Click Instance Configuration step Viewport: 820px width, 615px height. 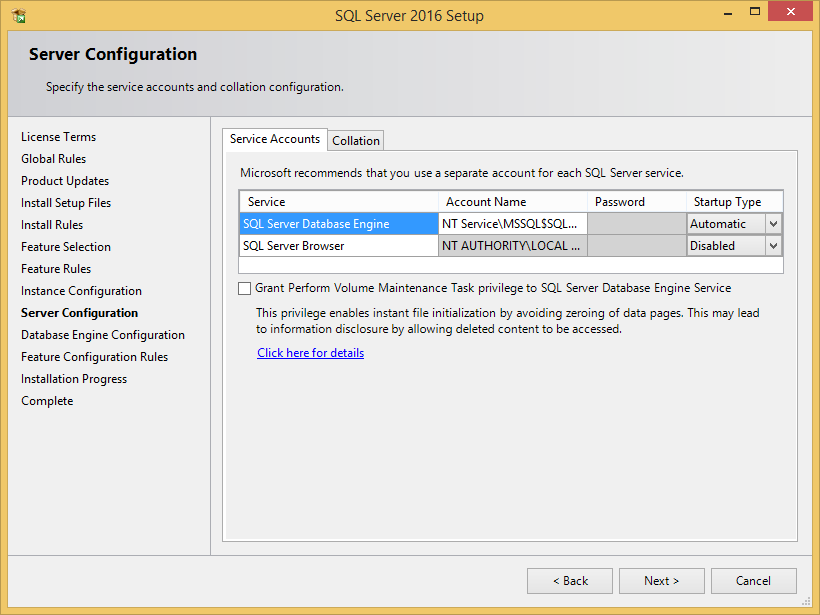(81, 291)
